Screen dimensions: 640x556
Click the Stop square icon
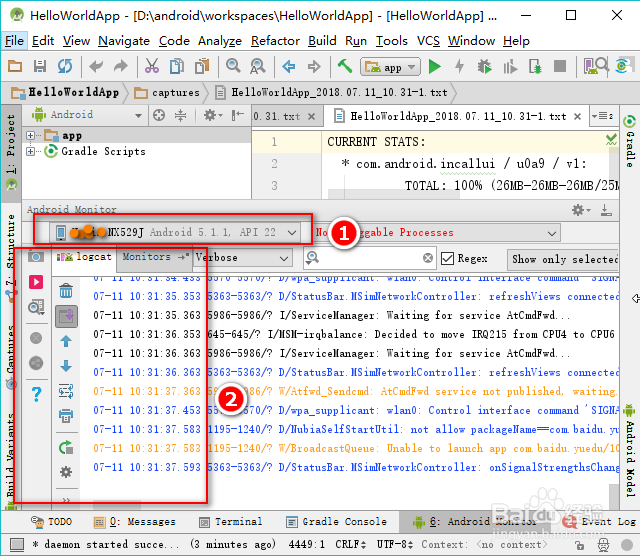coord(560,66)
